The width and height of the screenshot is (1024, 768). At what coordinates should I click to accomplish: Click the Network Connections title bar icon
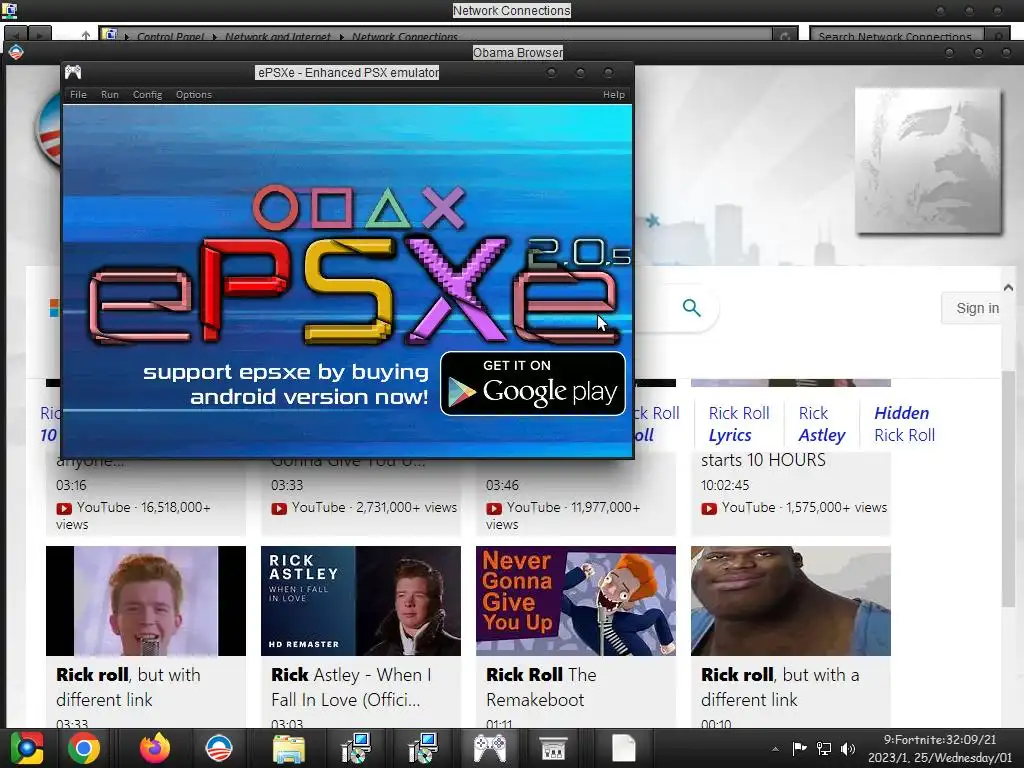coord(9,10)
